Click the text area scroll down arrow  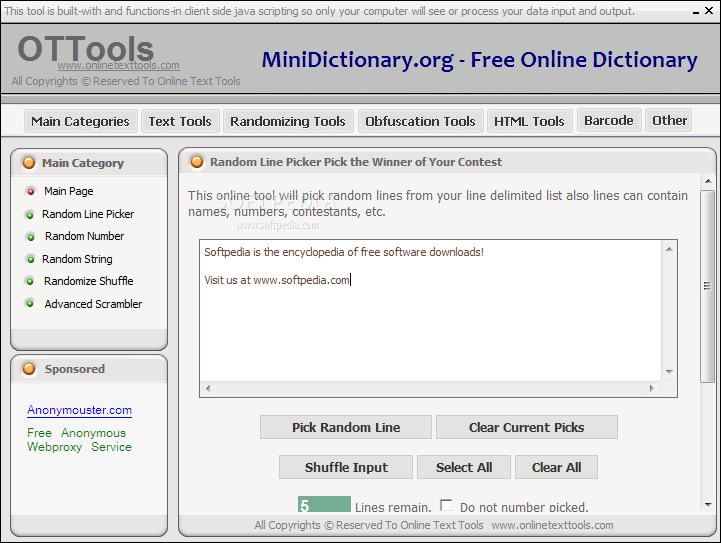point(669,372)
